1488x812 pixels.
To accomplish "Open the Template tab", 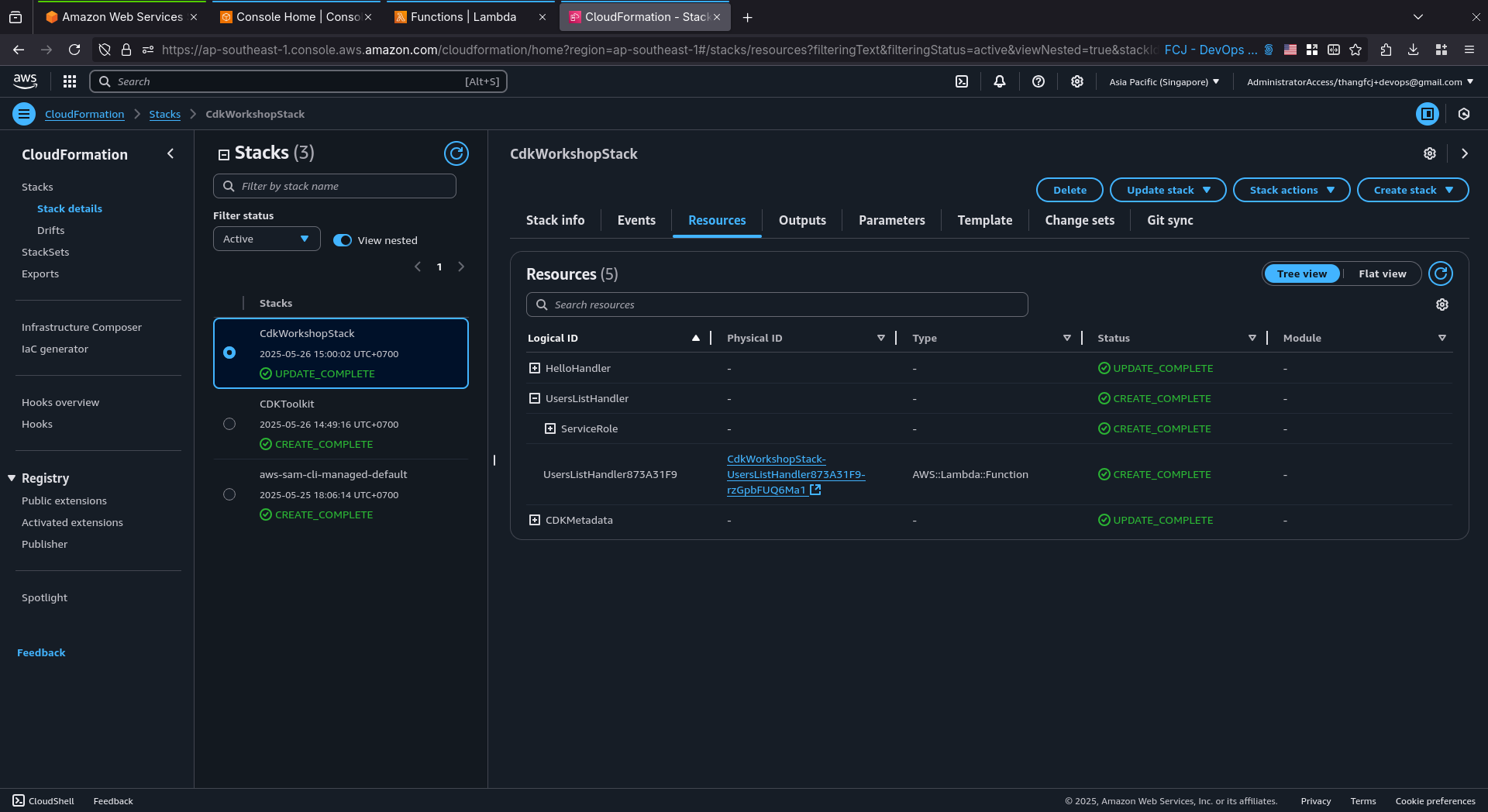I will tap(985, 220).
